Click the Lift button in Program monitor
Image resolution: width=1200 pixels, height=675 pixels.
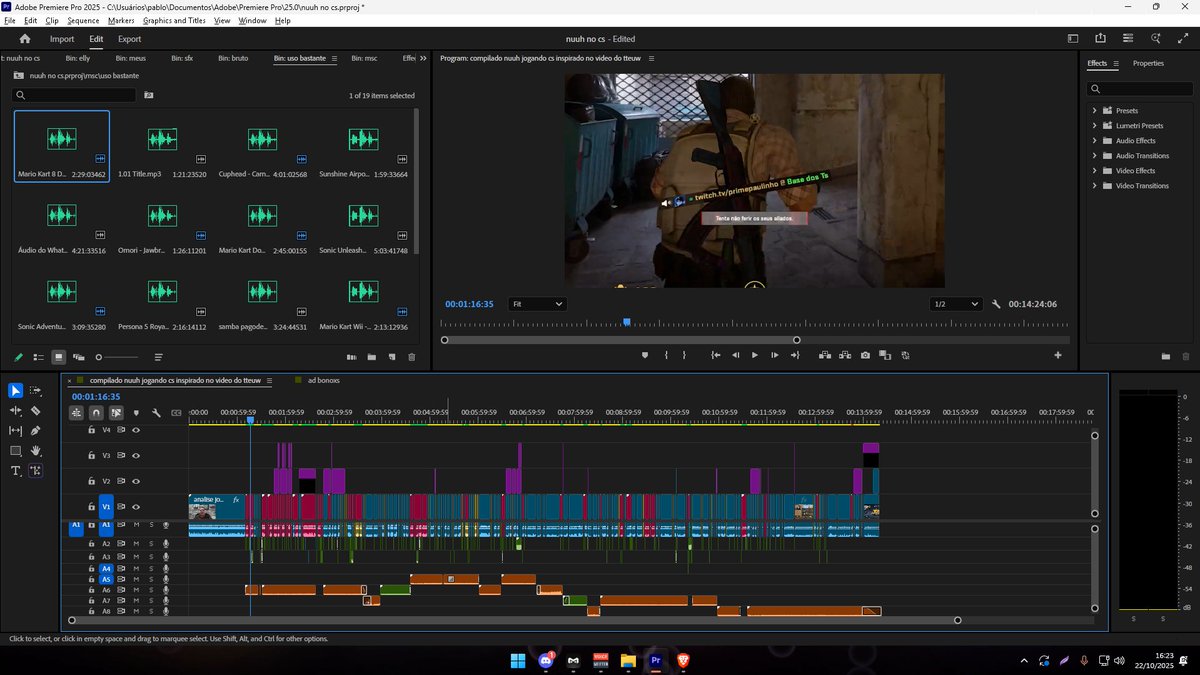click(x=825, y=355)
